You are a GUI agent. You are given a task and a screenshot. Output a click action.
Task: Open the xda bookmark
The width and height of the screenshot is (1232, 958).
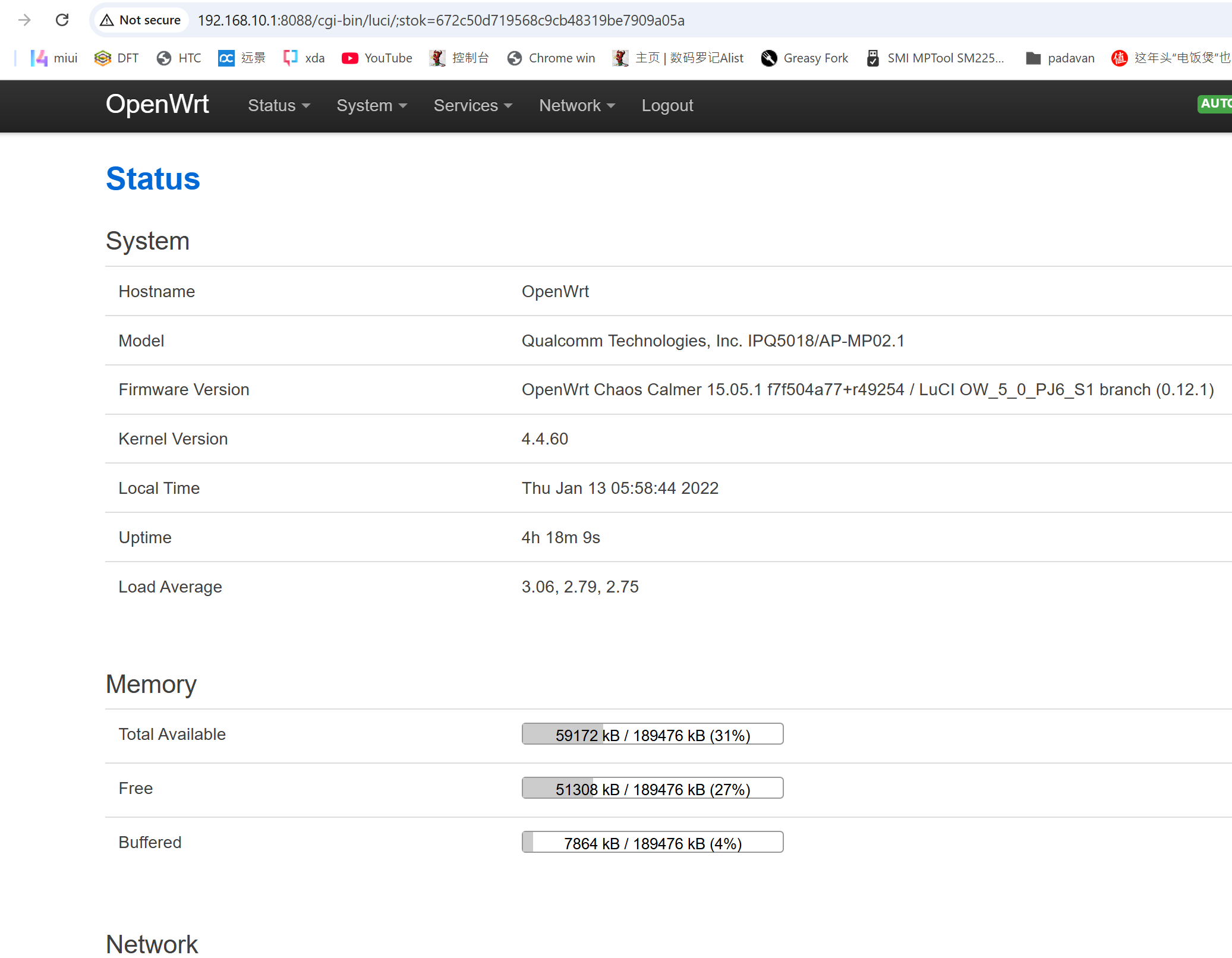click(304, 58)
